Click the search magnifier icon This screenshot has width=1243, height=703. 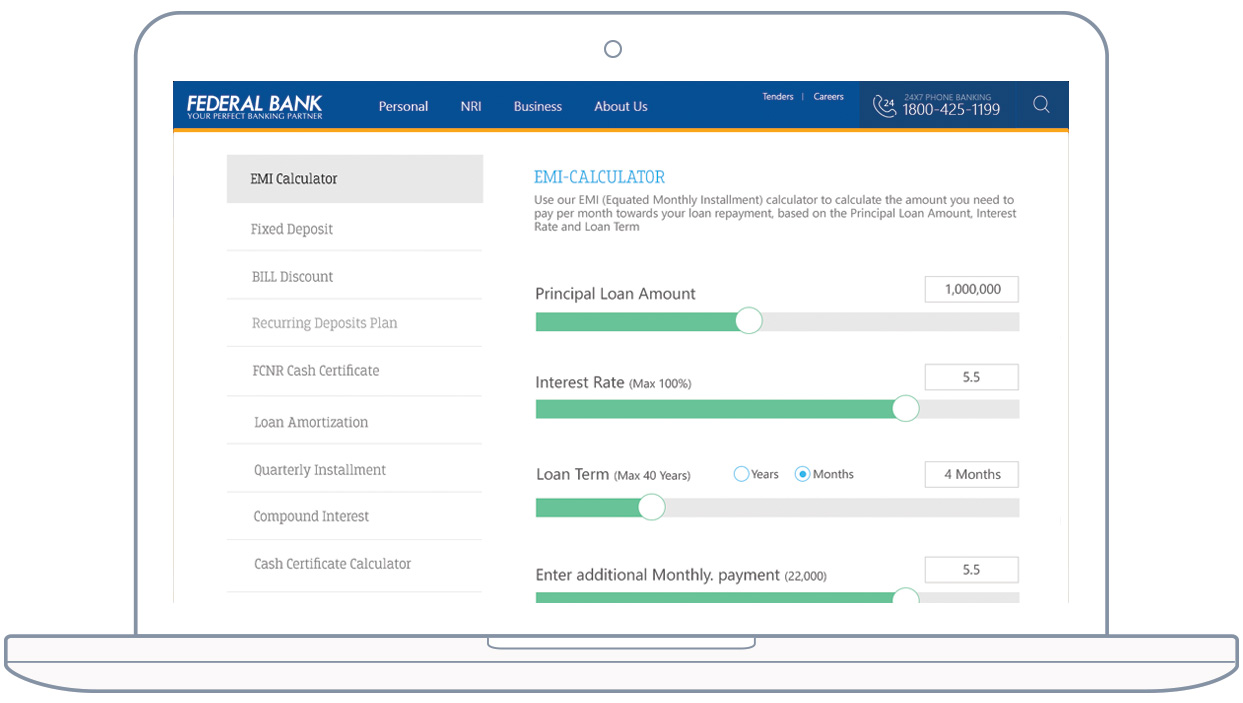pos(1041,105)
